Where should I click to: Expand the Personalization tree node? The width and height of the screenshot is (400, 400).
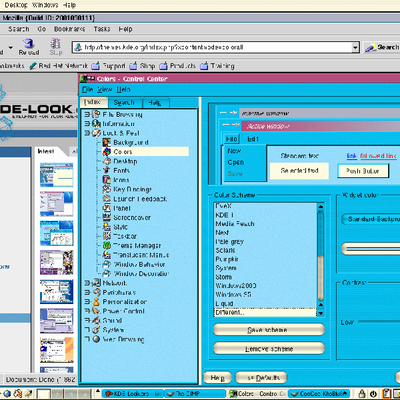pyautogui.click(x=87, y=302)
